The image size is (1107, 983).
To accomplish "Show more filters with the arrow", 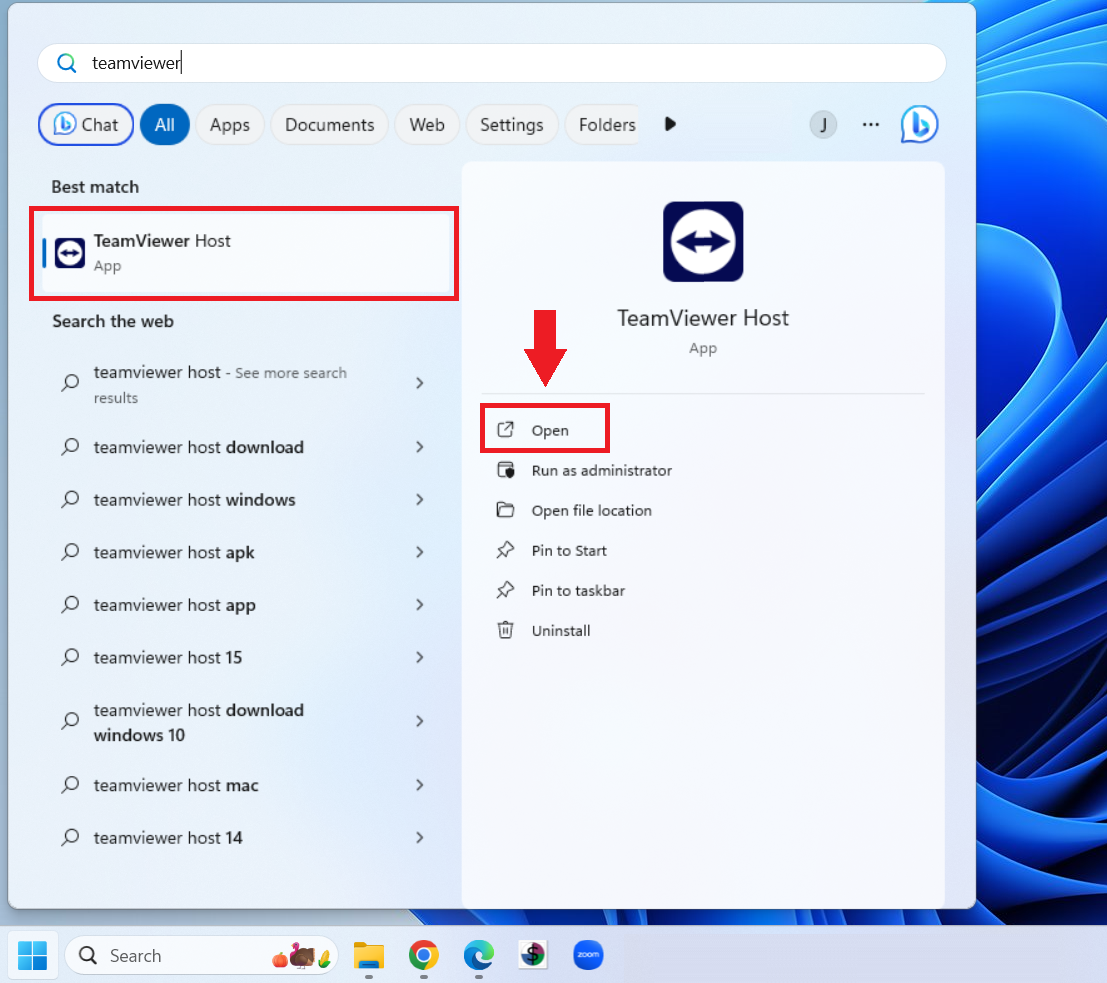I will (670, 124).
